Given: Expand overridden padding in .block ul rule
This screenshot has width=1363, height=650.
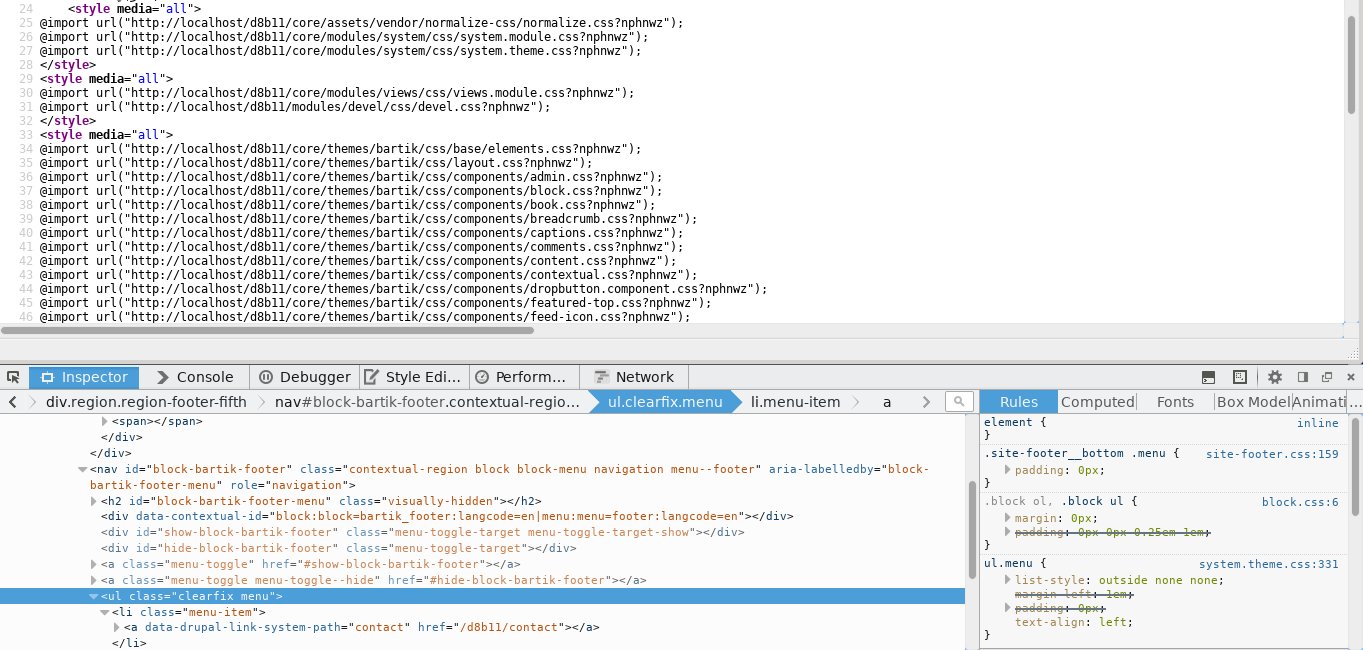Looking at the screenshot, I should pos(1008,532).
